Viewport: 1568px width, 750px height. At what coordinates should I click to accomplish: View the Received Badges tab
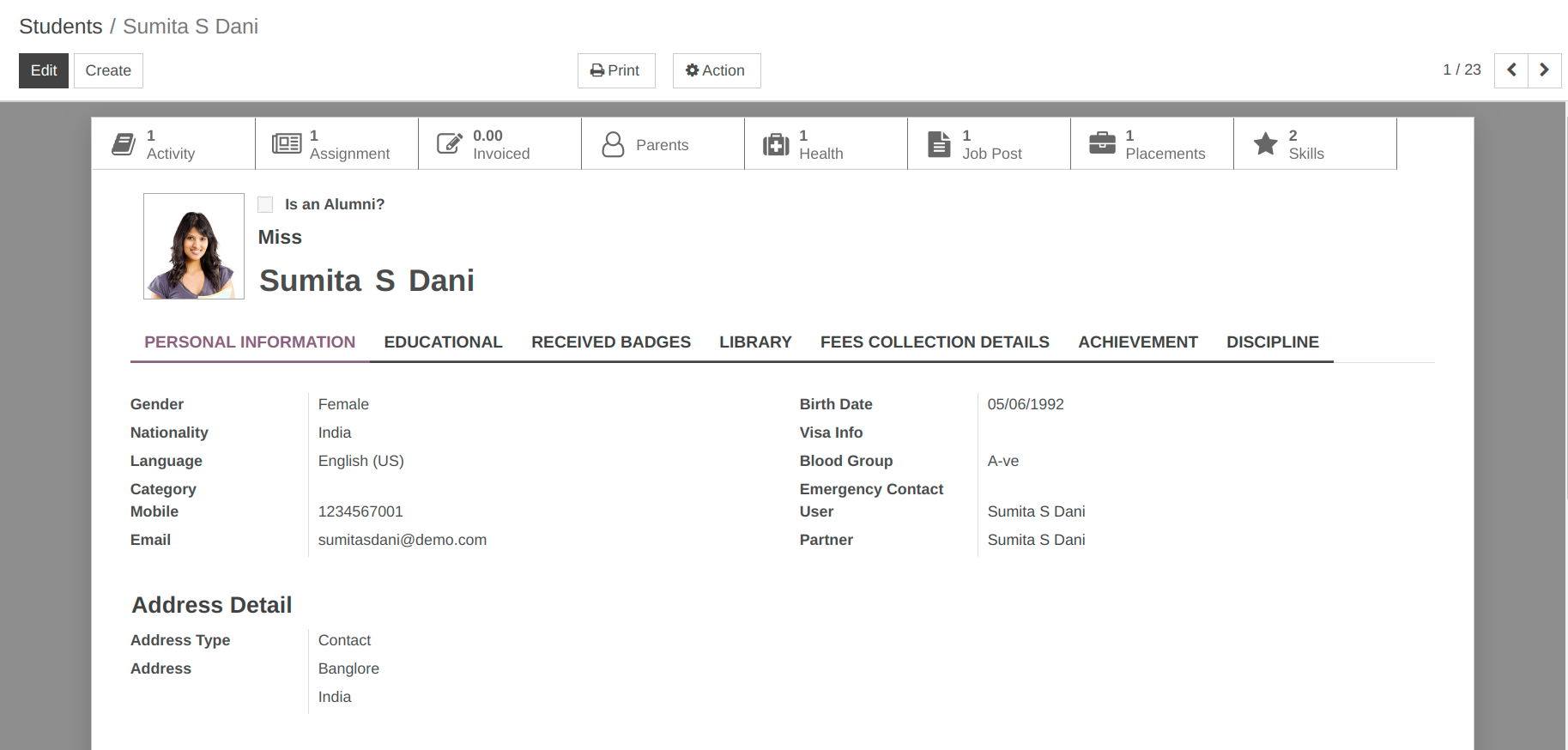(611, 342)
